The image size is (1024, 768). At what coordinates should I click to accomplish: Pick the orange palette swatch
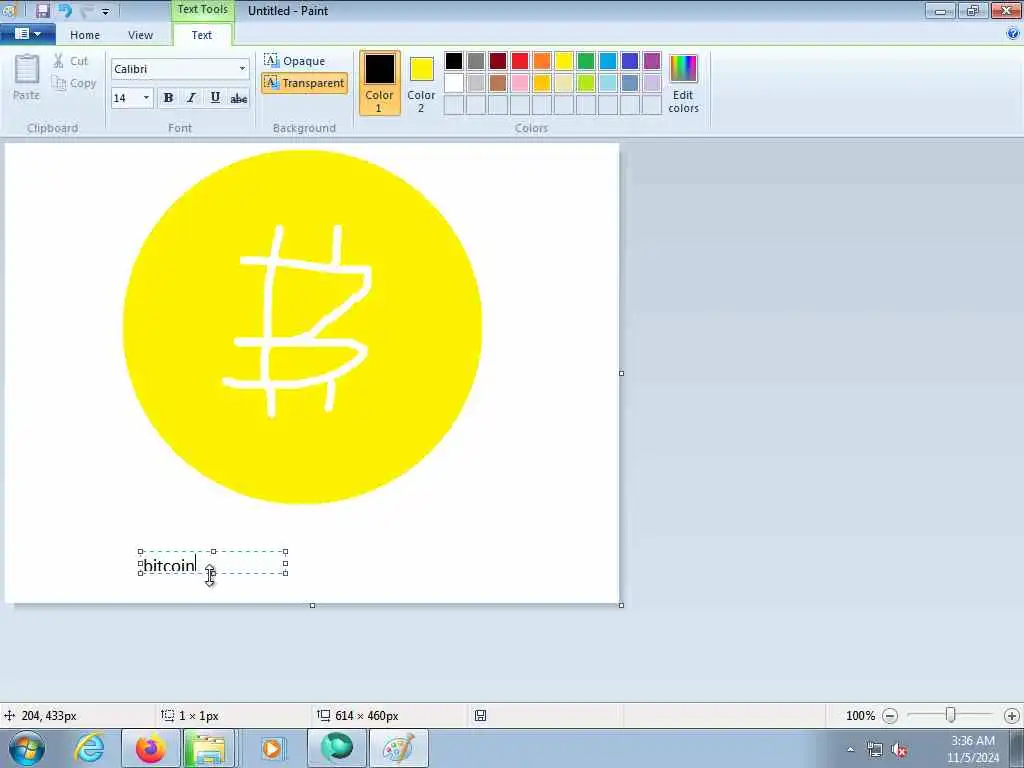541,61
